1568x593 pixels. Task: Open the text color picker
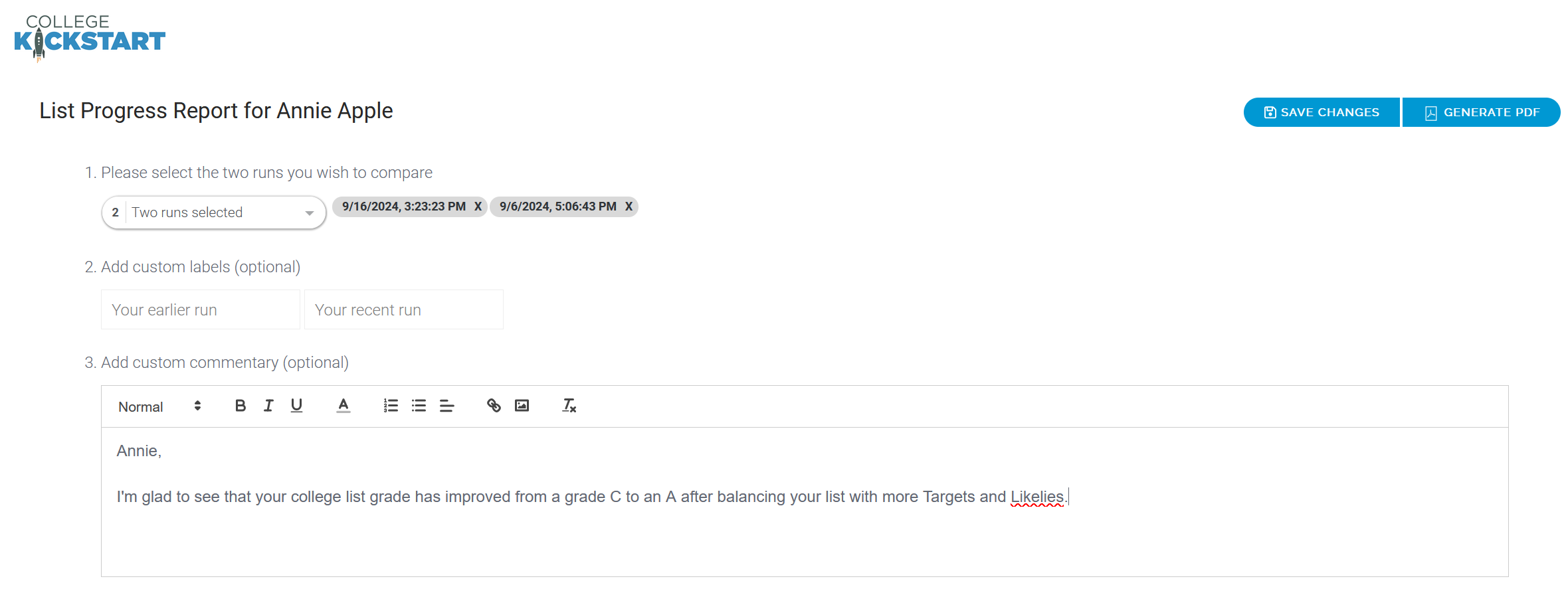coord(343,406)
